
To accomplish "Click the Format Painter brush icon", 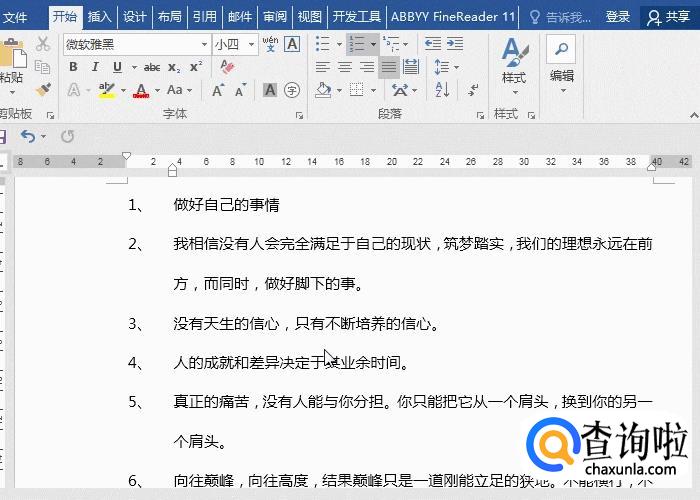I will coord(43,90).
